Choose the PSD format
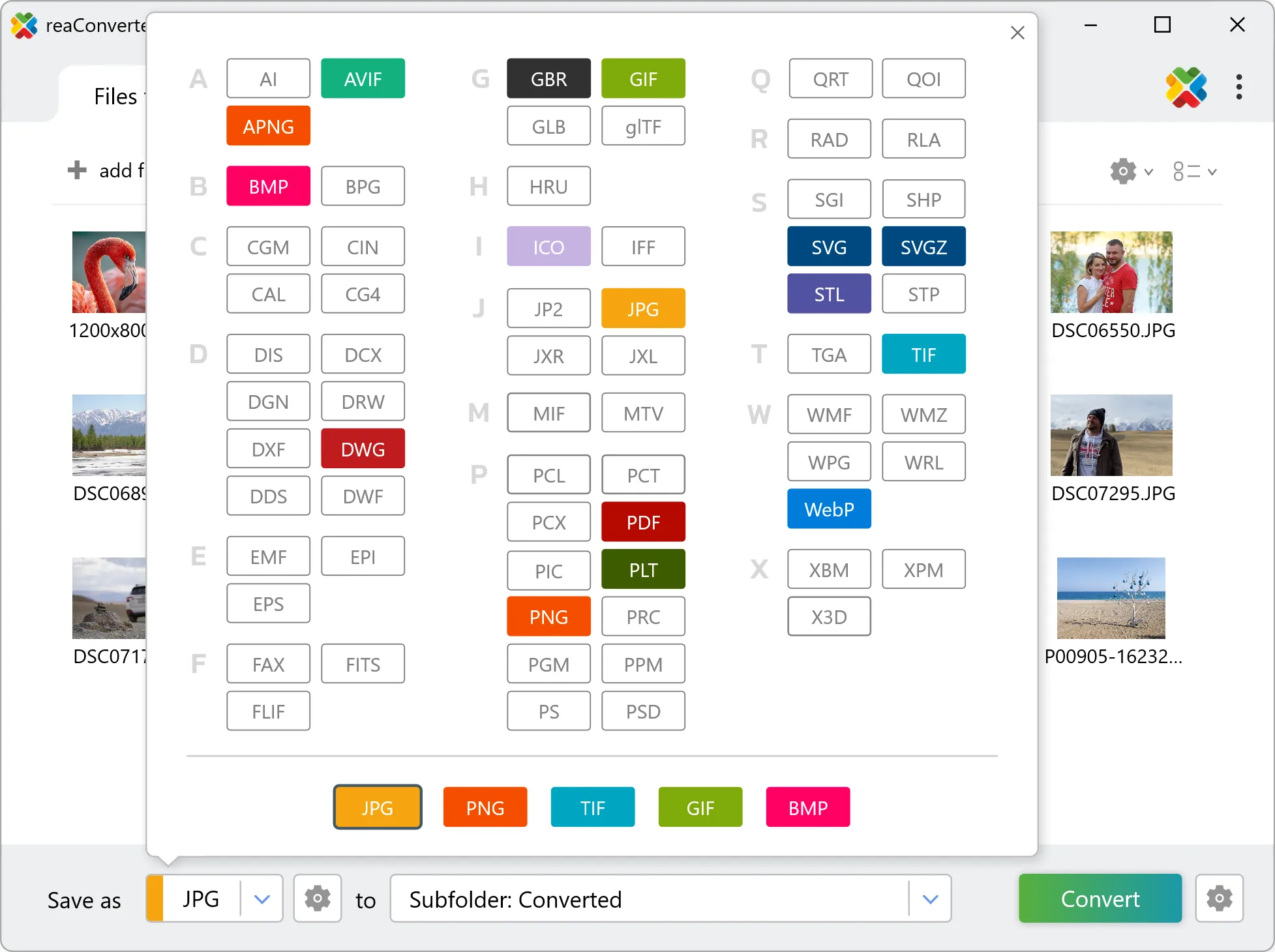The image size is (1275, 952). tap(643, 711)
